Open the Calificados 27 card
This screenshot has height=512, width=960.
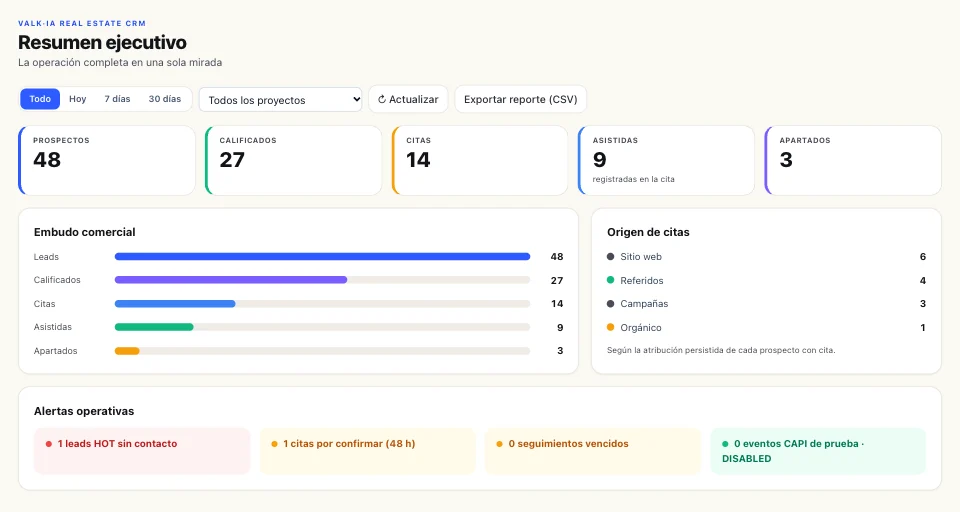pyautogui.click(x=293, y=160)
